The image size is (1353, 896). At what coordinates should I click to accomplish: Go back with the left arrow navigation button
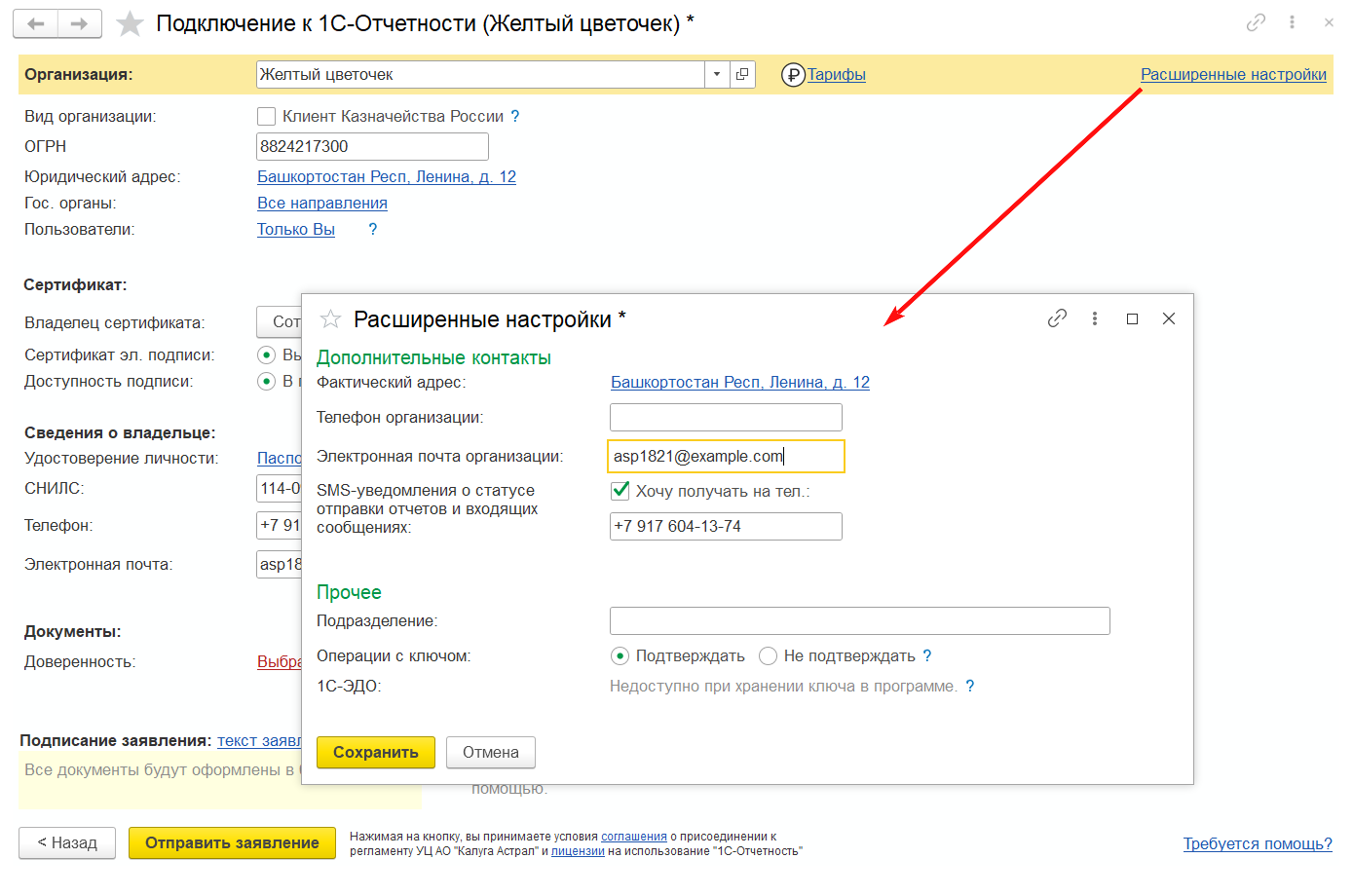pos(36,23)
